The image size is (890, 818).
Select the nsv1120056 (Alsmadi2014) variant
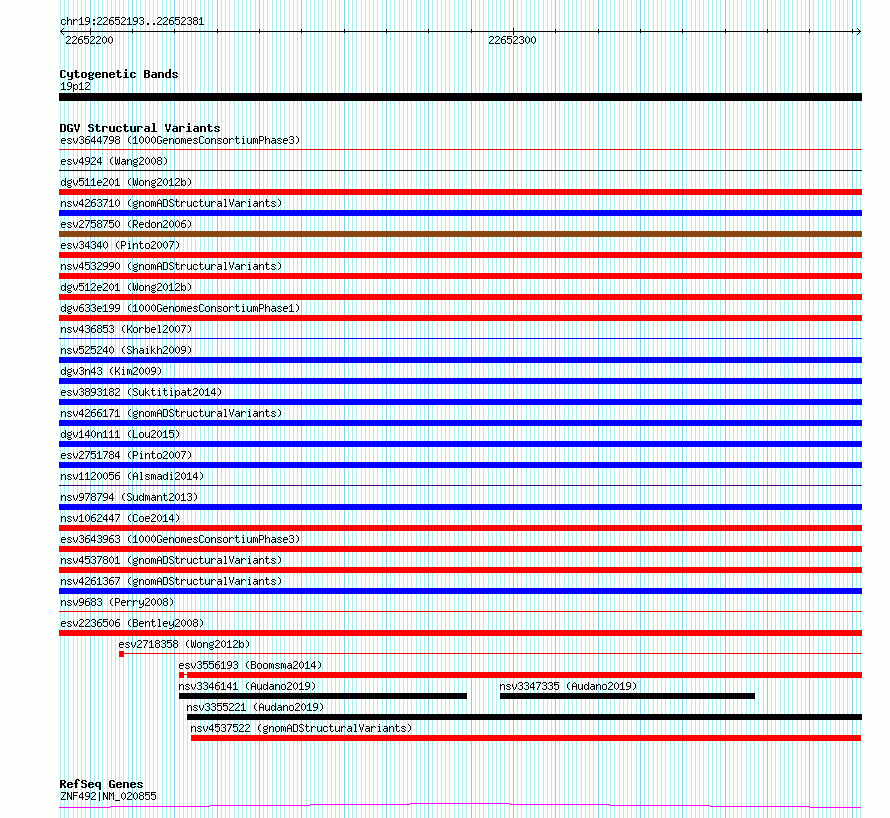click(132, 476)
